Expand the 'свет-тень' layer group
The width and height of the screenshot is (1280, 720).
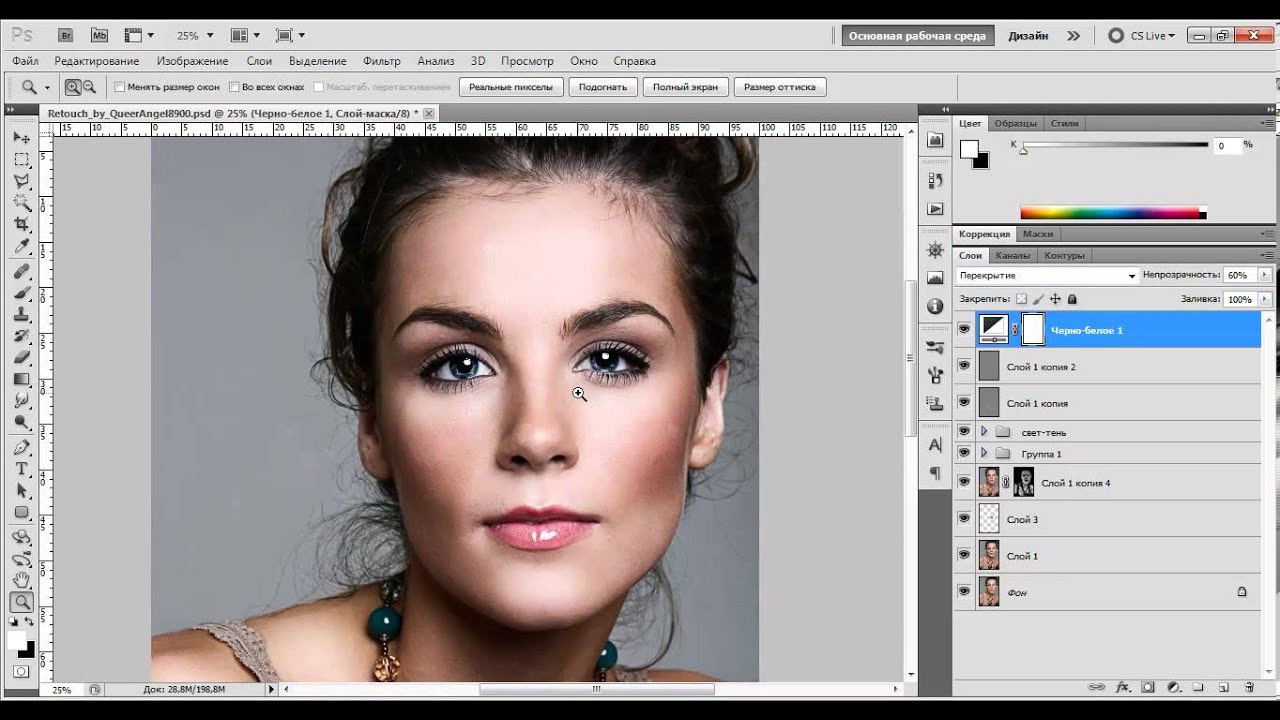pyautogui.click(x=984, y=432)
